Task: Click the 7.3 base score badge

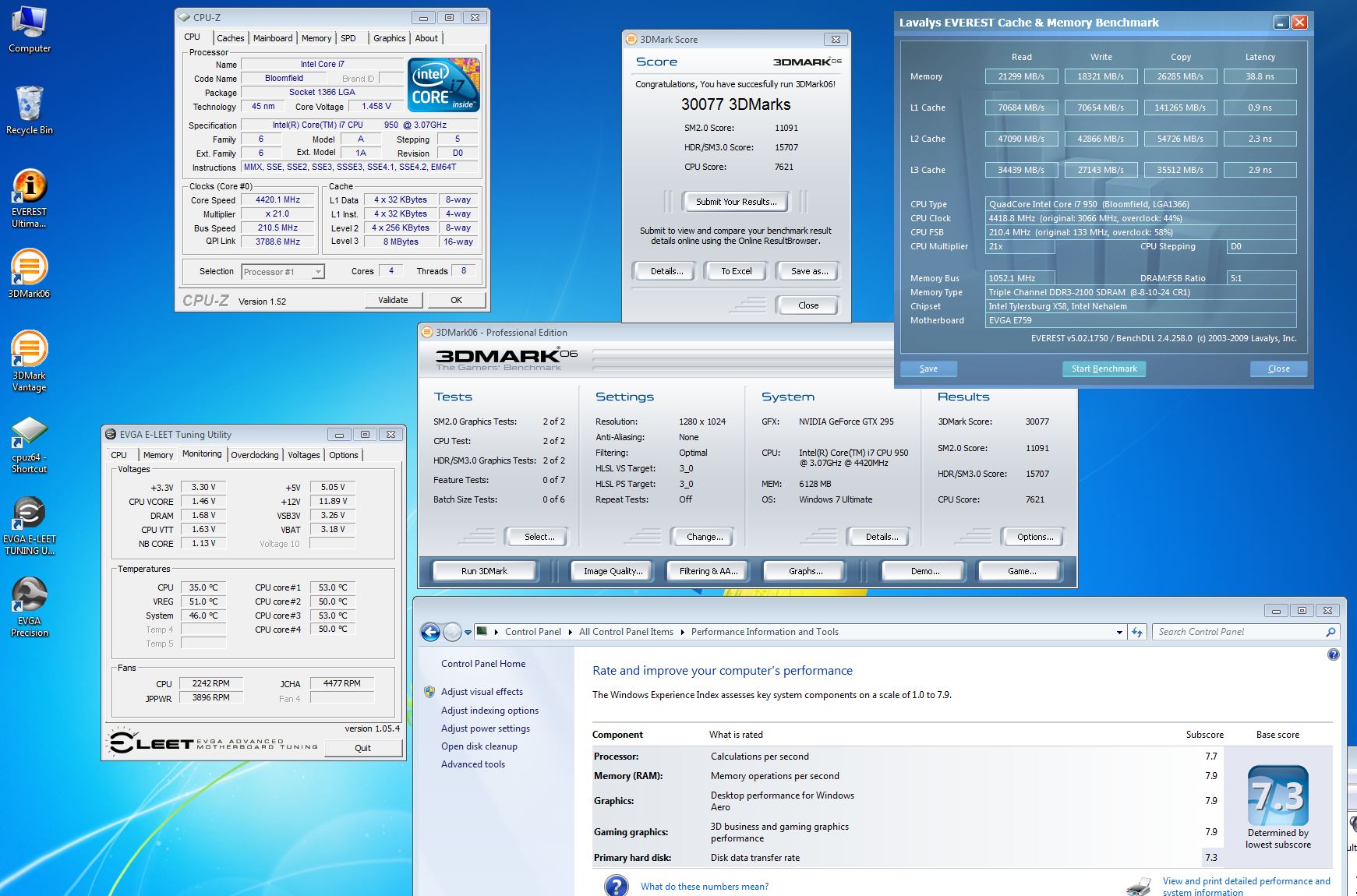Action: [1277, 795]
